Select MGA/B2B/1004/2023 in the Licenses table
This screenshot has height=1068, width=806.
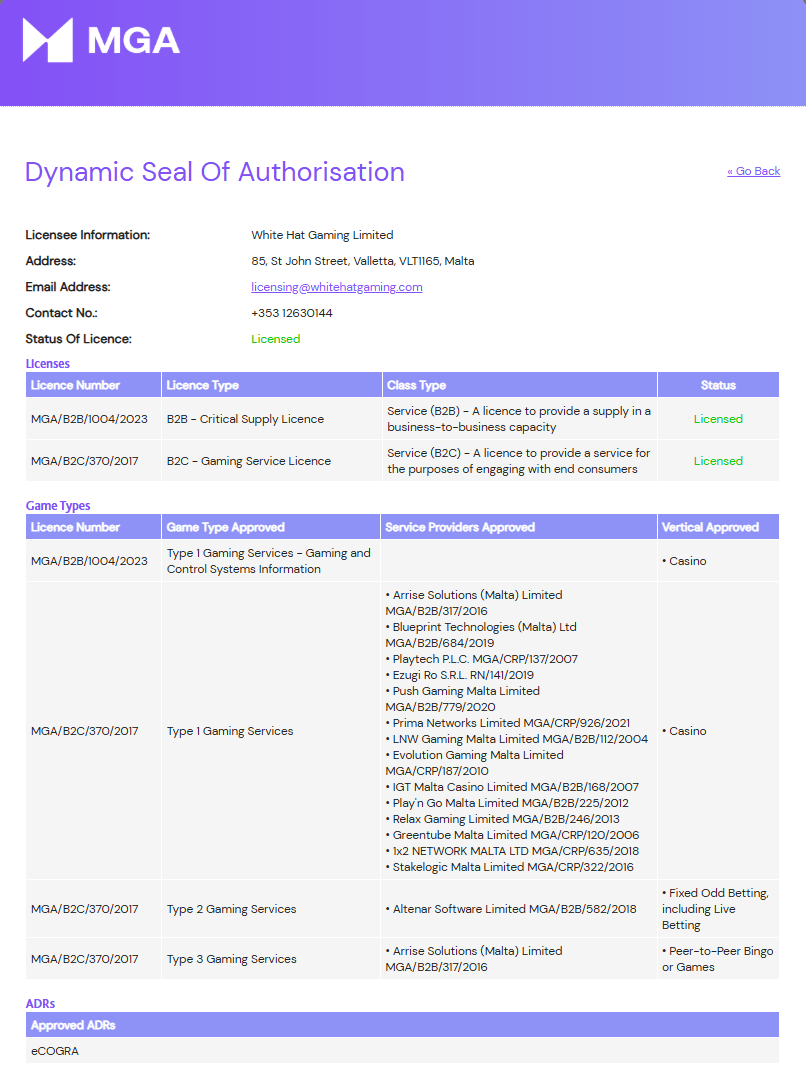(89, 419)
